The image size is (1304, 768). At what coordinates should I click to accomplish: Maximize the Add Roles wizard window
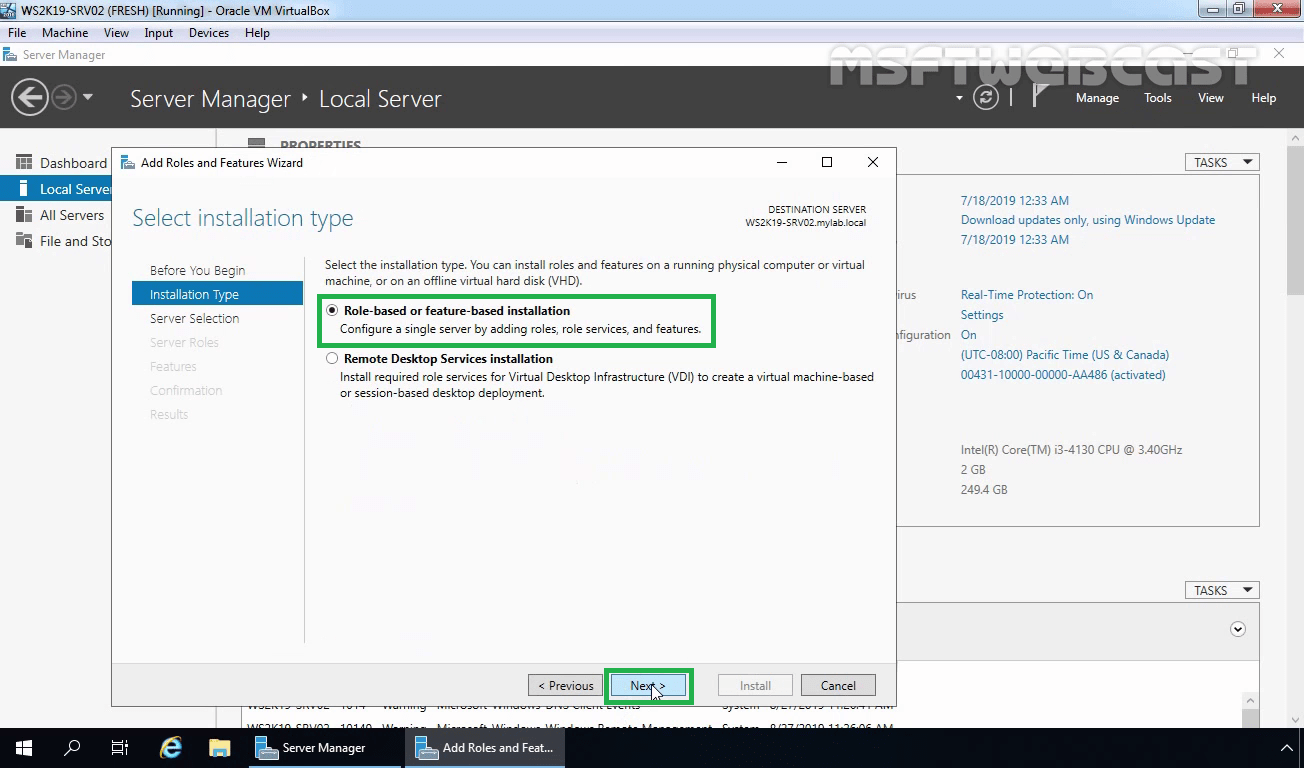(827, 162)
